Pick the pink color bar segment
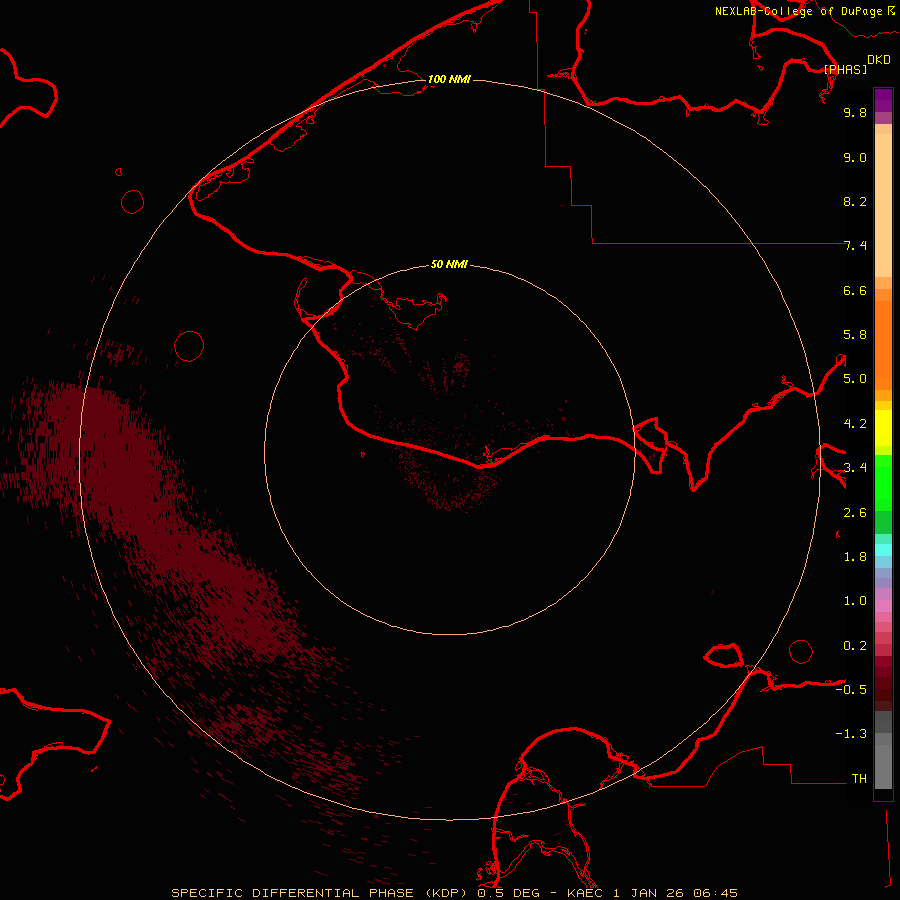 (883, 606)
